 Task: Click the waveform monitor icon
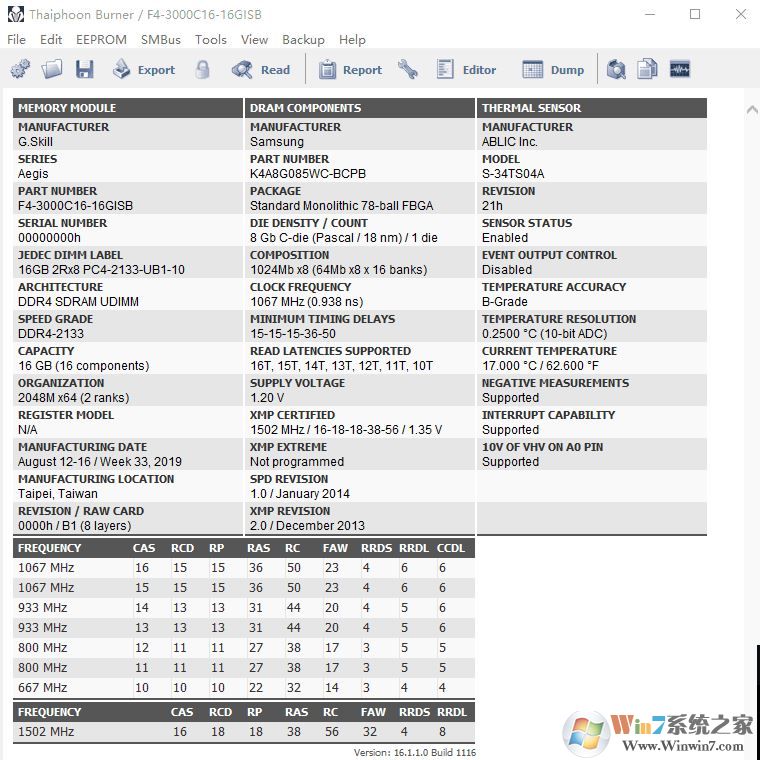click(x=680, y=69)
